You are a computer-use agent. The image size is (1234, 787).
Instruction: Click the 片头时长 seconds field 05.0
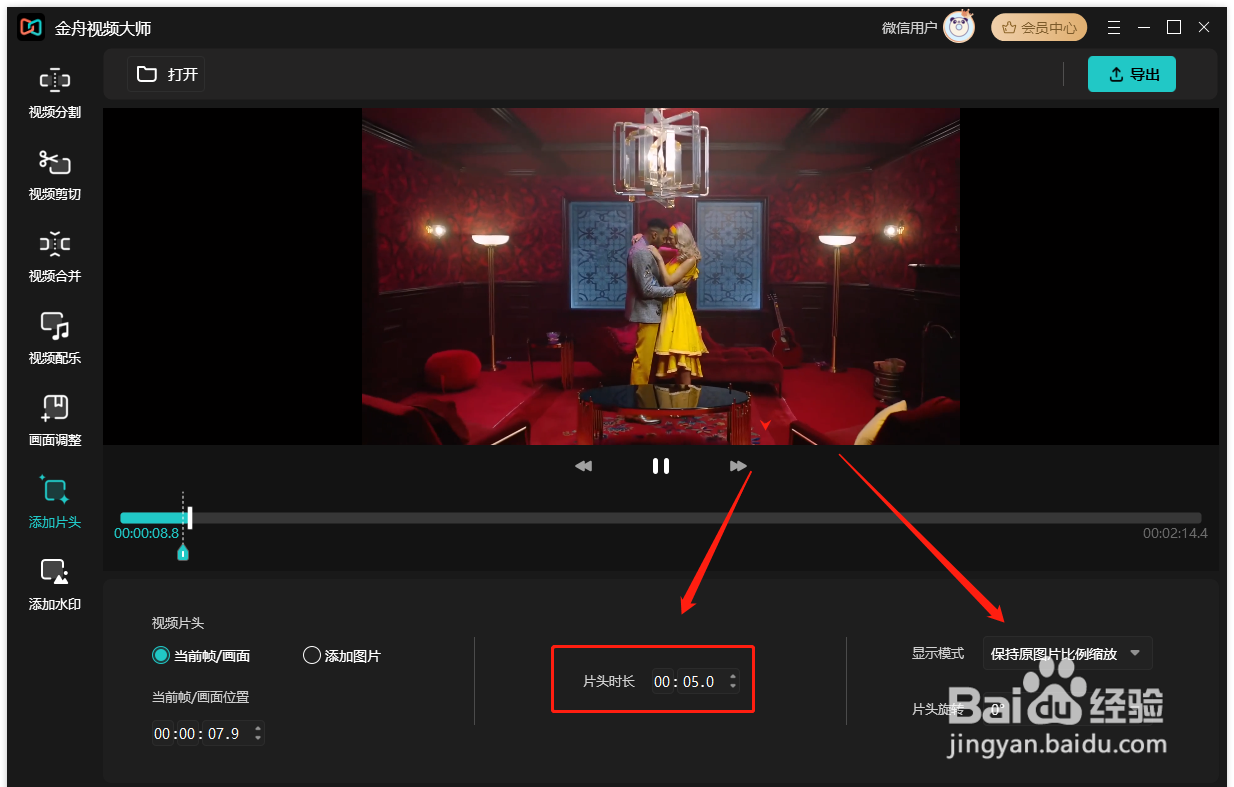(x=700, y=682)
